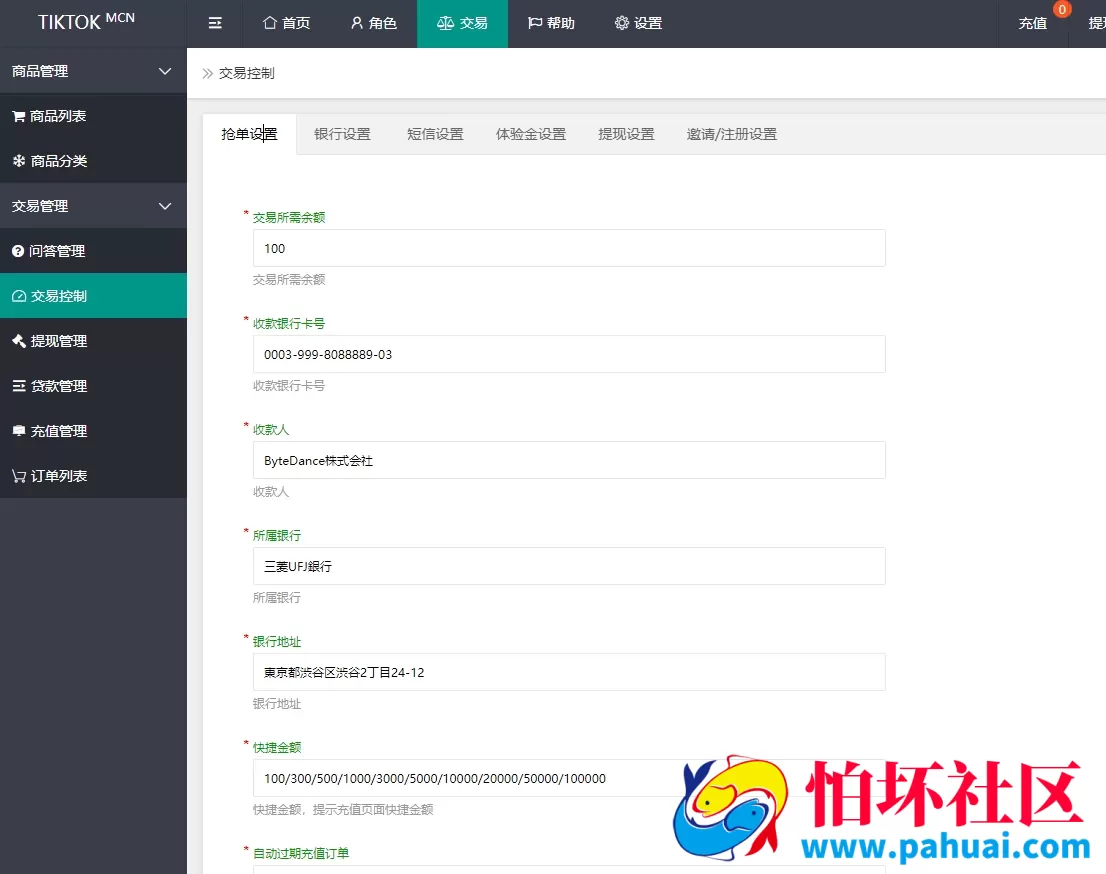The image size is (1106, 874).
Task: Click the user icon beside 角色
Action: 357,23
